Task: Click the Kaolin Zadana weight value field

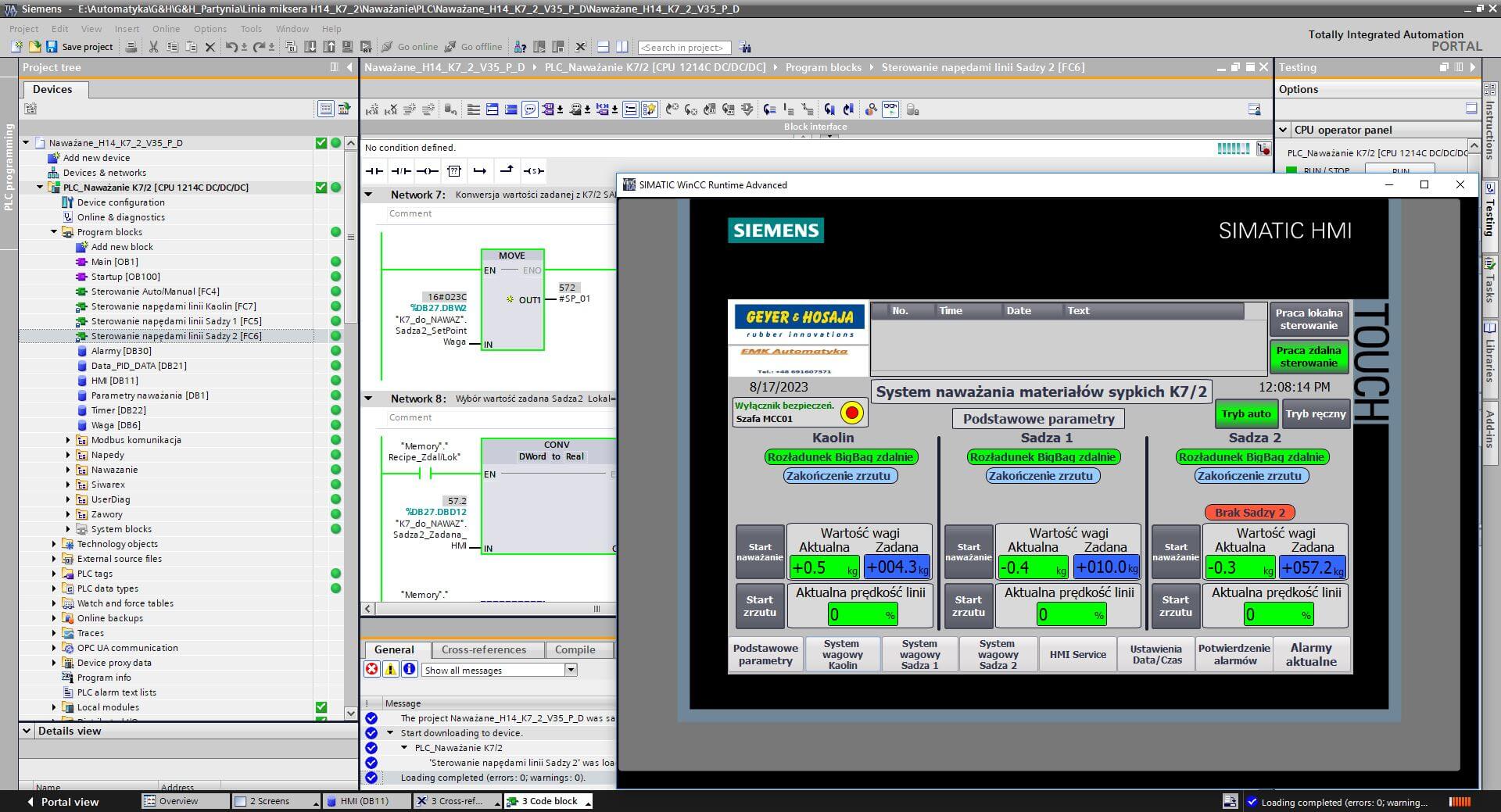Action: (x=896, y=567)
